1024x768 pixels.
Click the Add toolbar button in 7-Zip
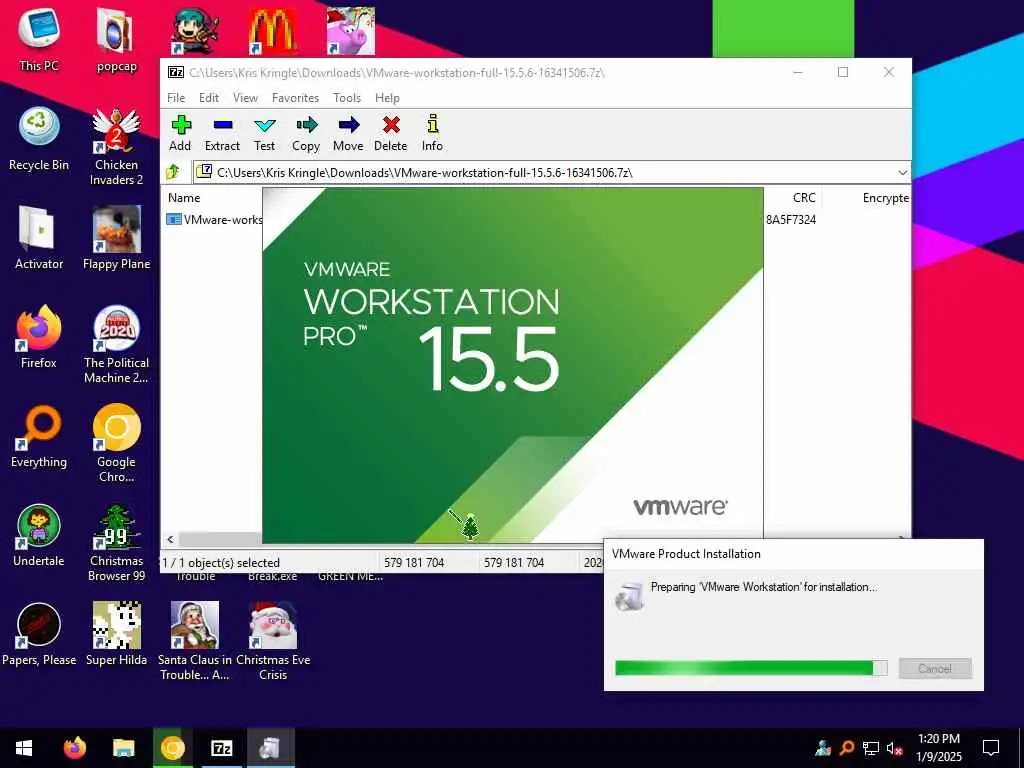pos(180,133)
